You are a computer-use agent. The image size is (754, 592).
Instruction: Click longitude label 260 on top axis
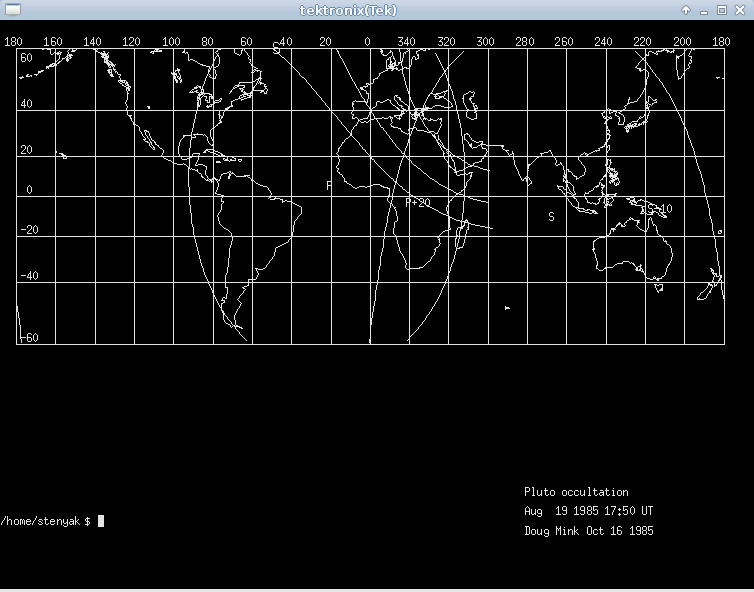tap(564, 42)
